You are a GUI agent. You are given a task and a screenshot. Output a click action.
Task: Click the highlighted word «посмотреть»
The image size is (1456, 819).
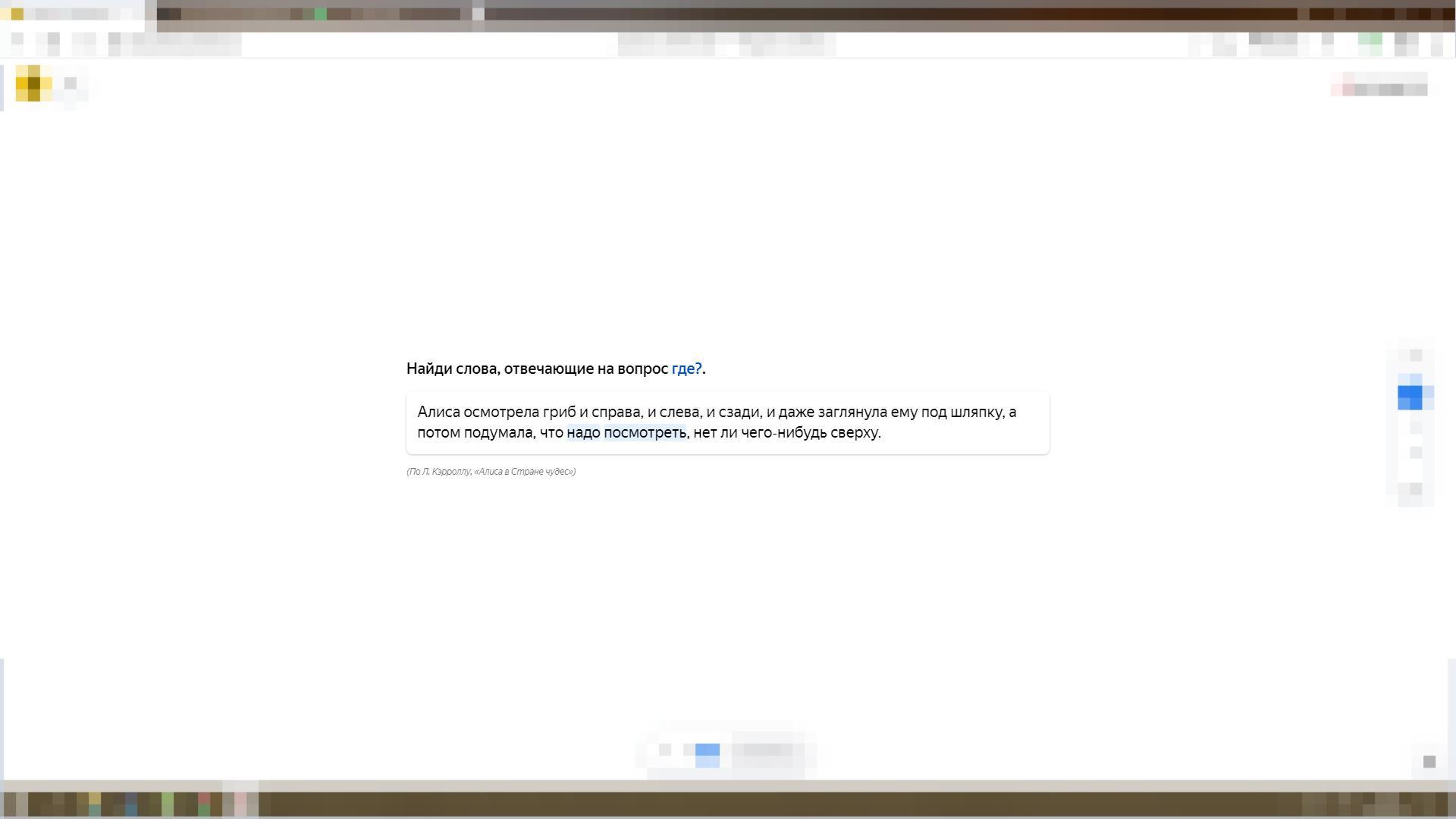pyautogui.click(x=645, y=433)
